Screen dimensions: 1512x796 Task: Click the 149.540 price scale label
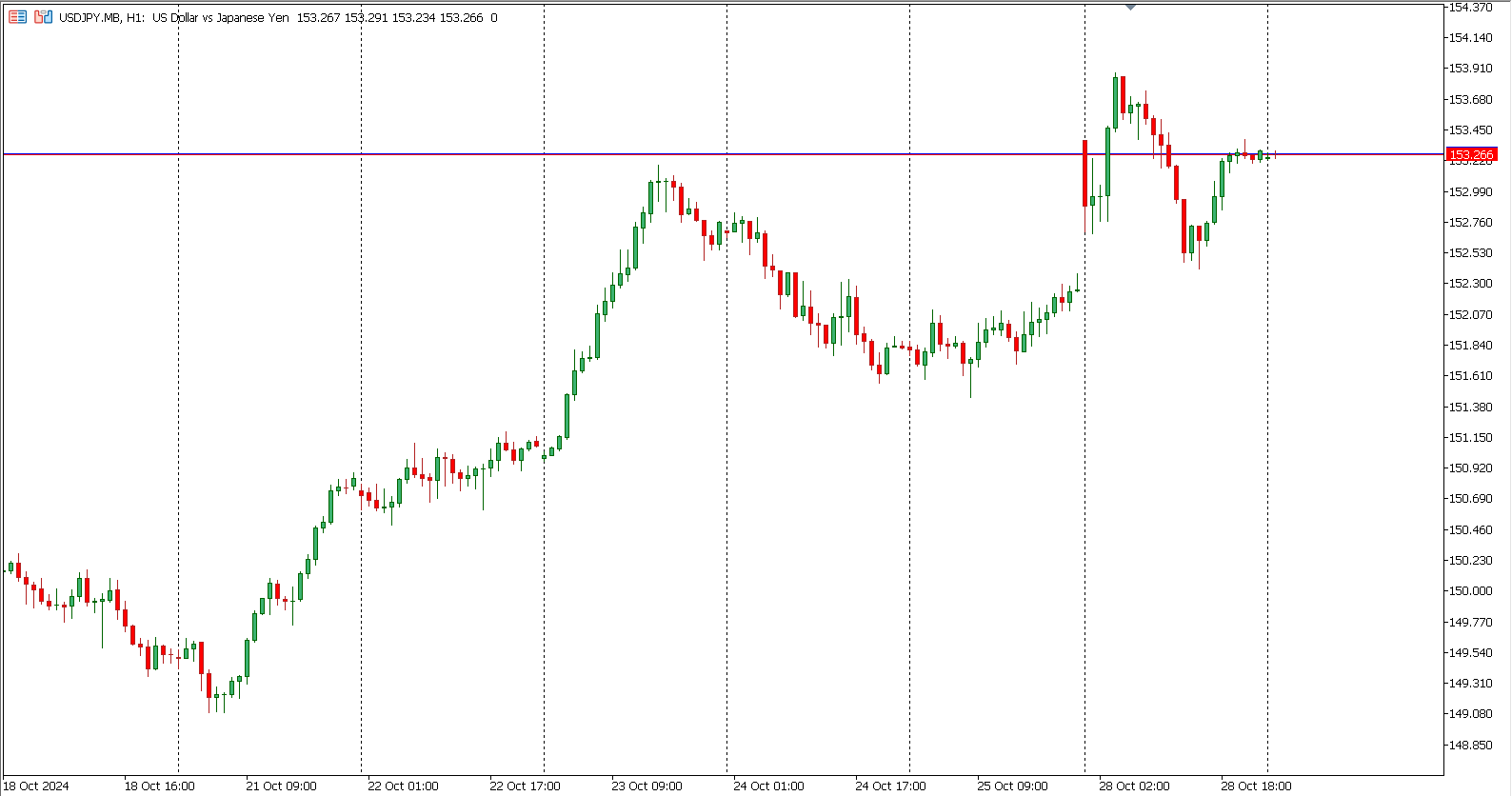click(1471, 652)
